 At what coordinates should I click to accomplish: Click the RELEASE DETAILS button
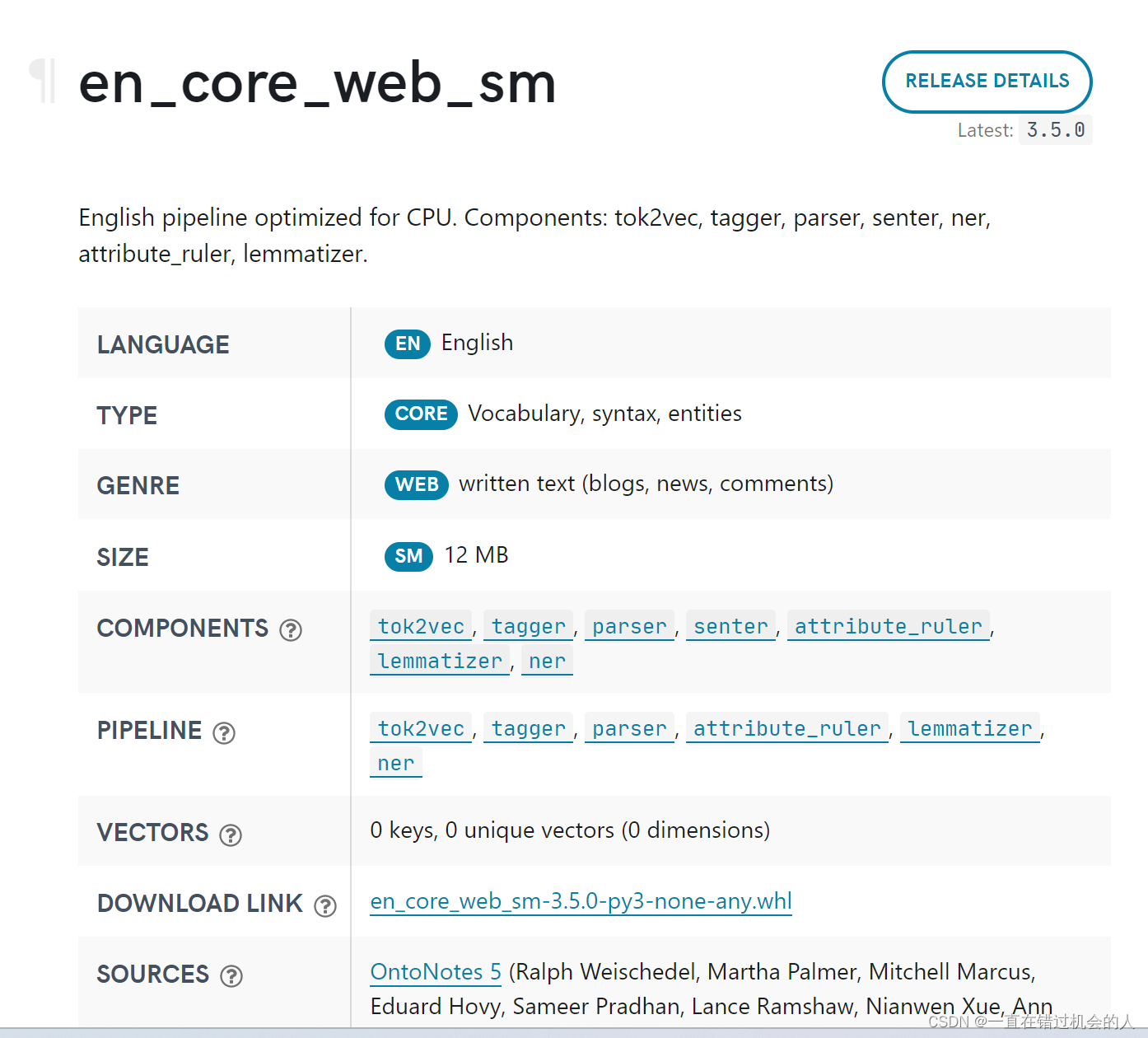pyautogui.click(x=987, y=82)
